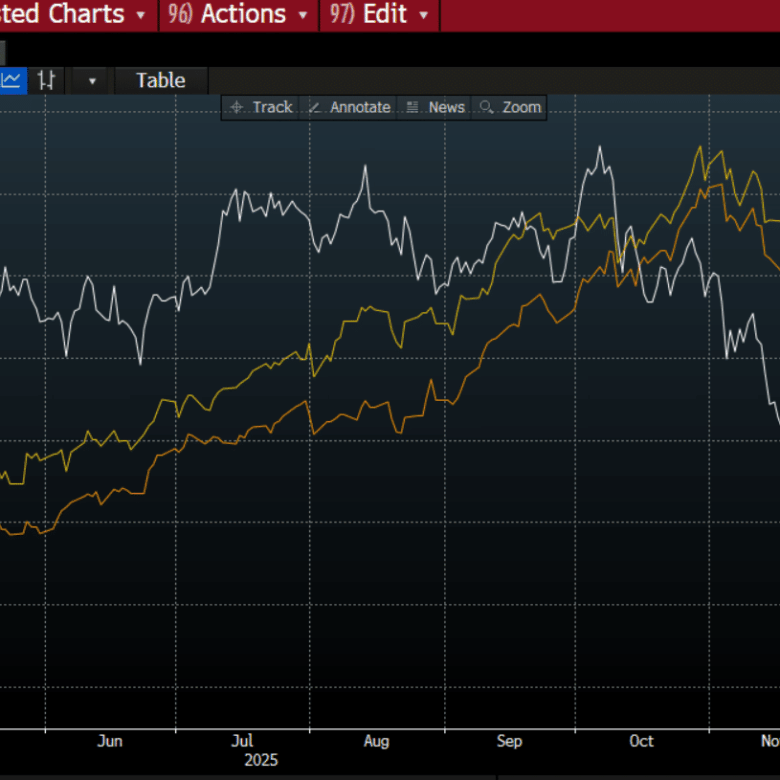Click the Aug label on the time axis

point(376,741)
